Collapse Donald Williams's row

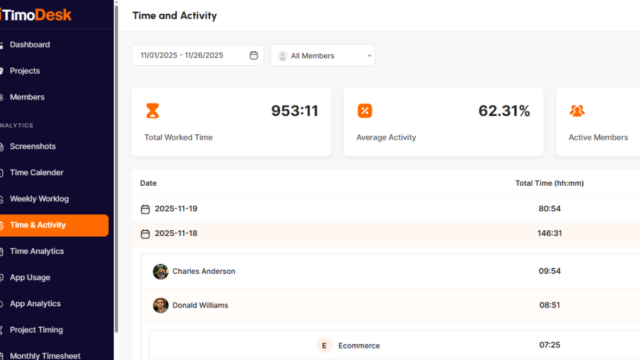coord(391,305)
